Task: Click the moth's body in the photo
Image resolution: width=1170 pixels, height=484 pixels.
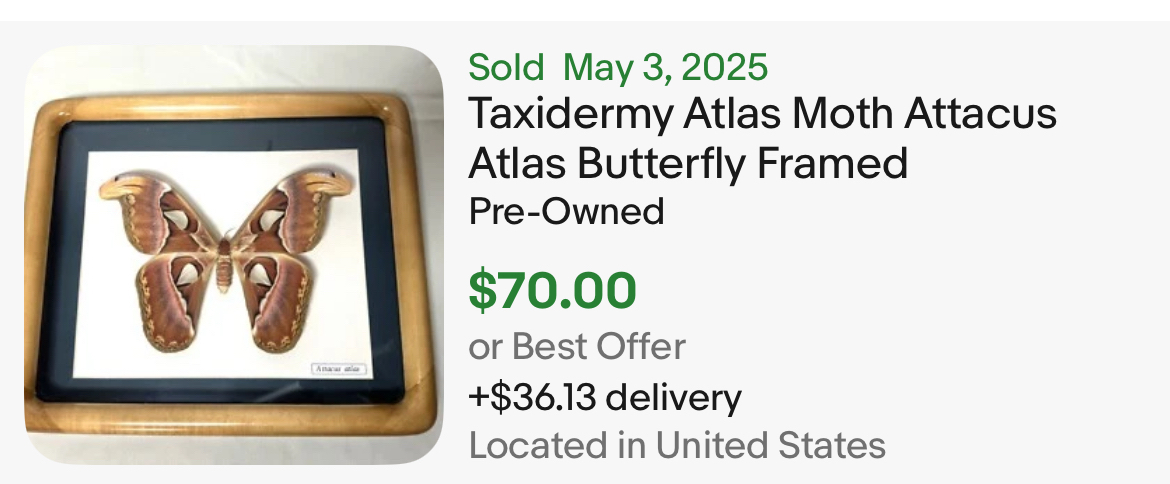Action: (x=224, y=262)
